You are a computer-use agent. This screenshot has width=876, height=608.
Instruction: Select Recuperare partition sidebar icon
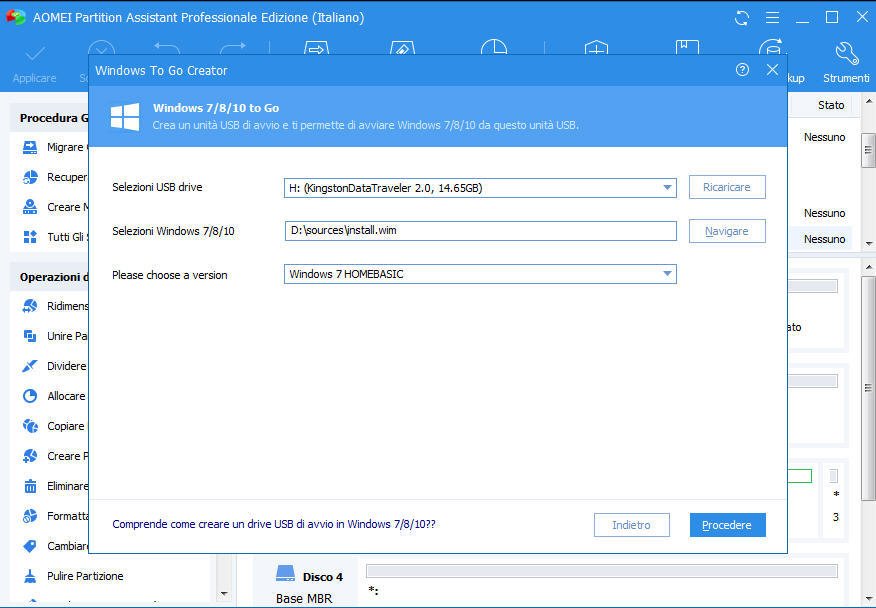[30, 177]
